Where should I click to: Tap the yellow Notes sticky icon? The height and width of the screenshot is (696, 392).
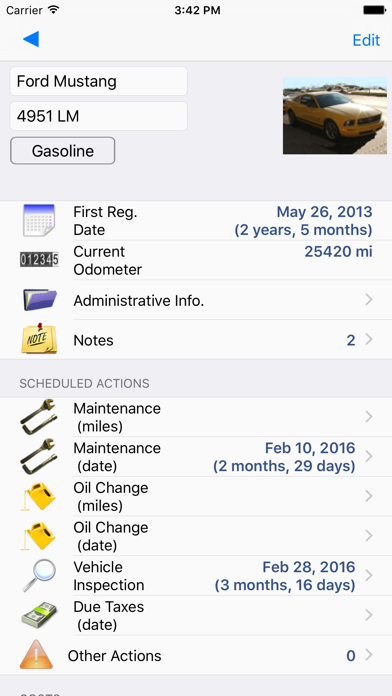pyautogui.click(x=39, y=339)
